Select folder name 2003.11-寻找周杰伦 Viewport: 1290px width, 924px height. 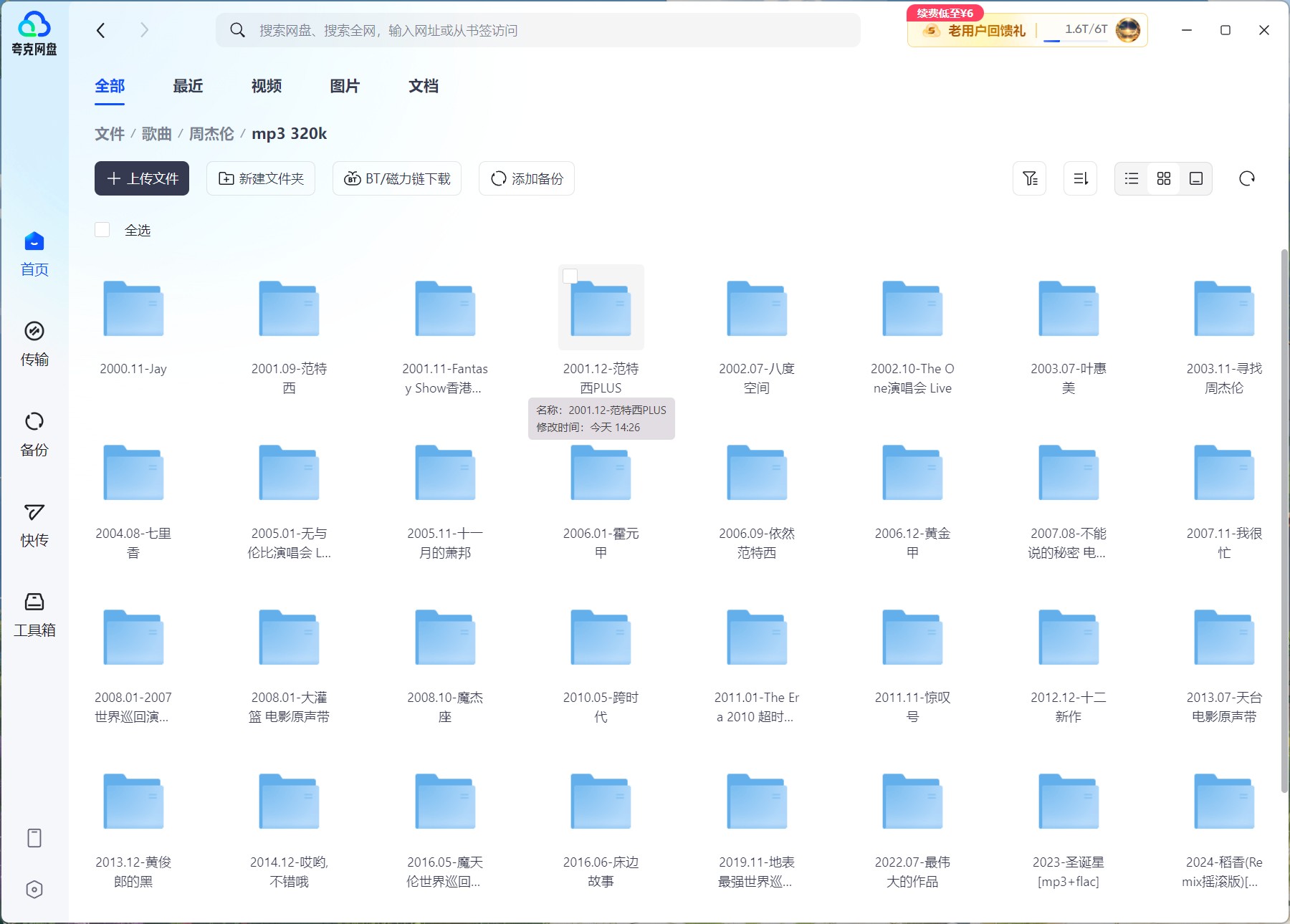(1224, 378)
